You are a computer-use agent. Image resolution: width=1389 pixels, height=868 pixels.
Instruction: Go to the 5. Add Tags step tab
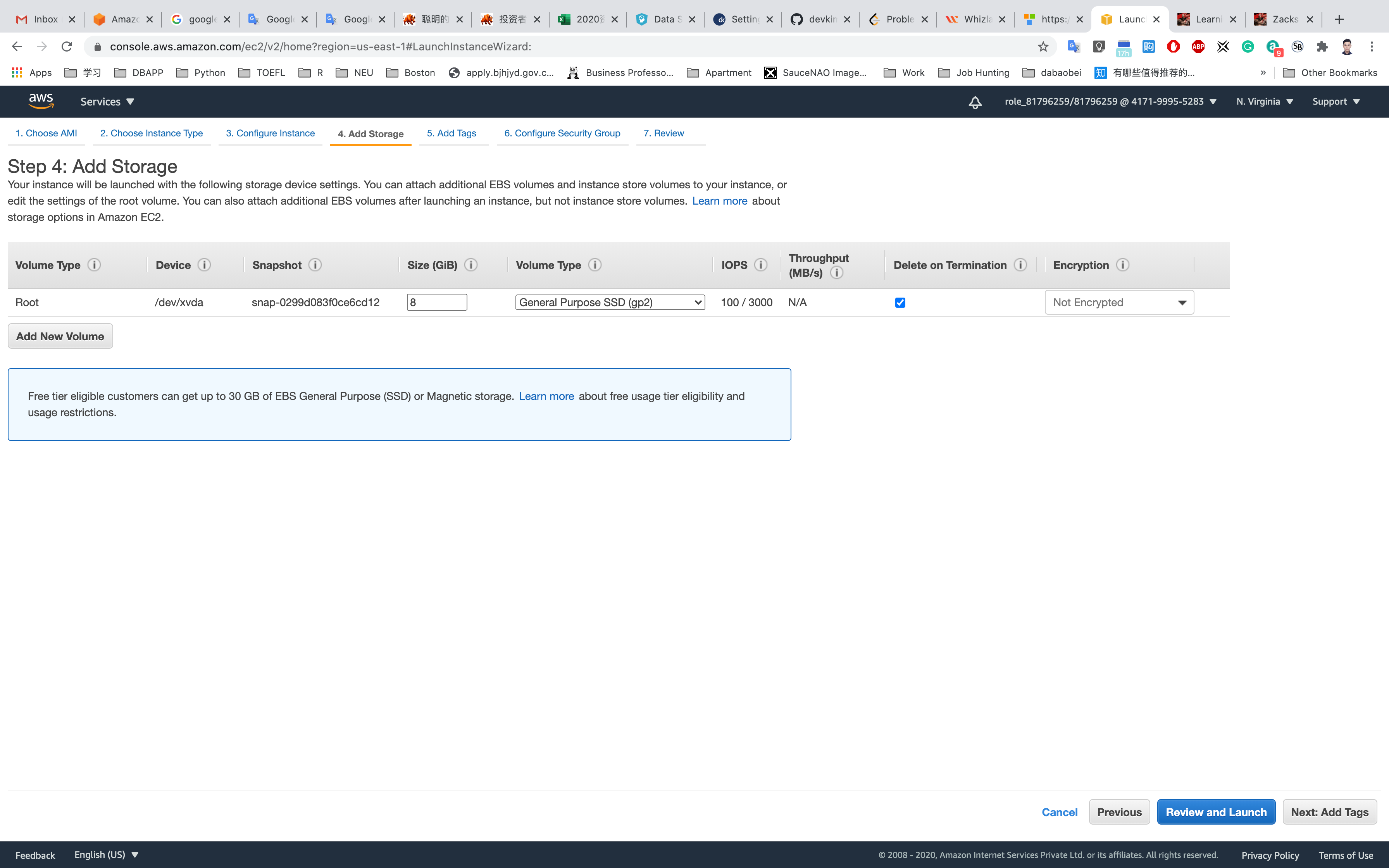[451, 133]
